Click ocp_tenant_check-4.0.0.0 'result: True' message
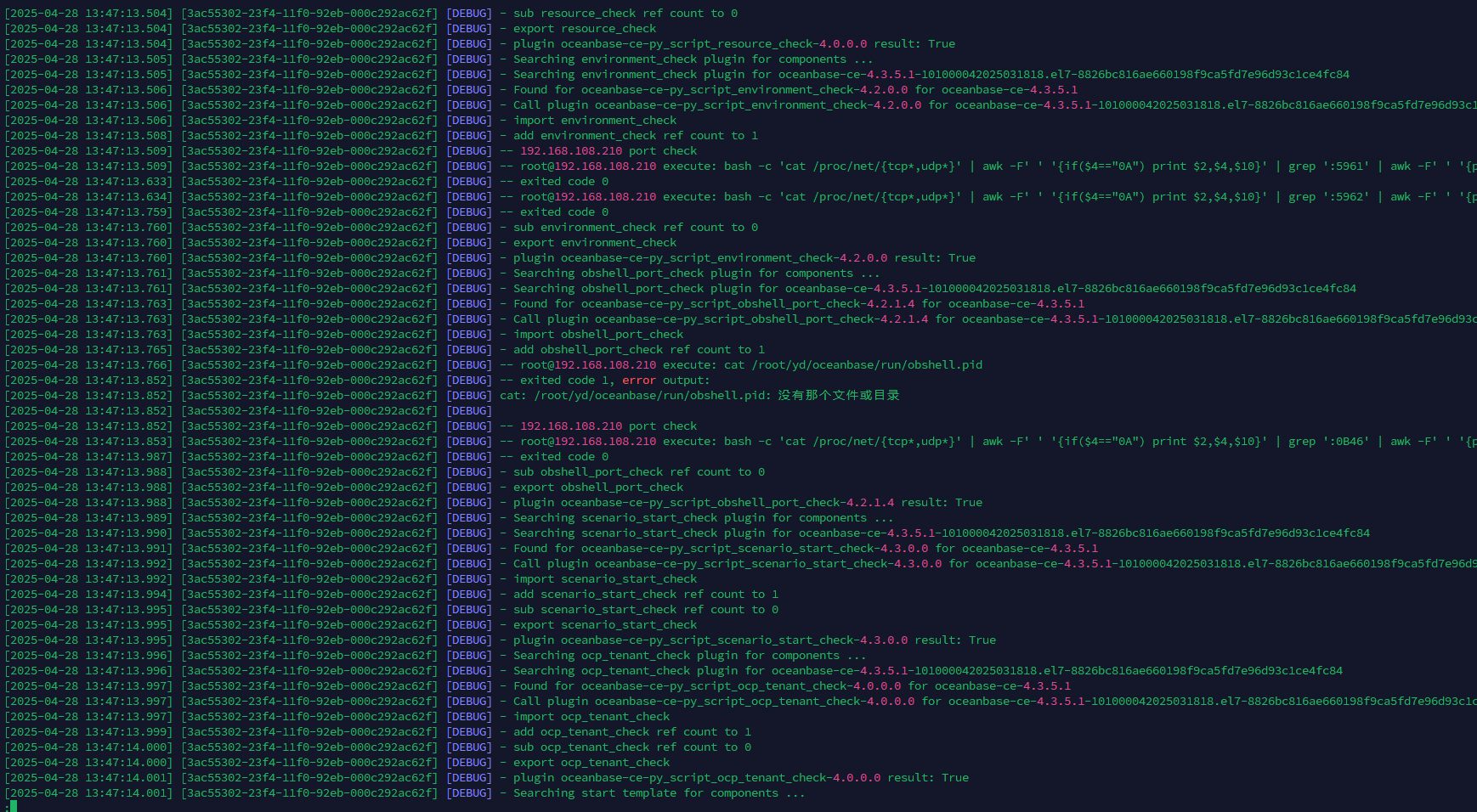The height and width of the screenshot is (812, 1477). 741,778
